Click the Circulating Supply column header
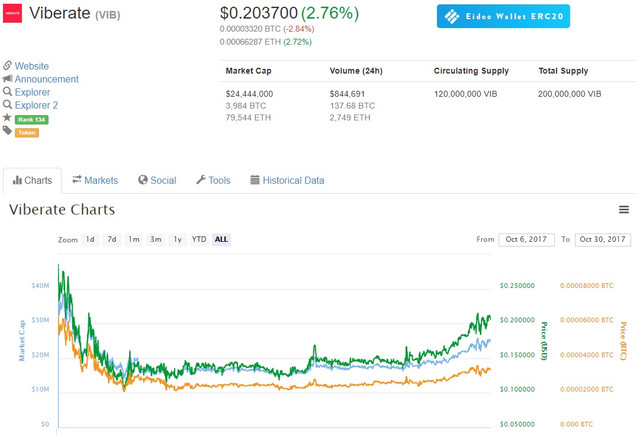 [471, 71]
